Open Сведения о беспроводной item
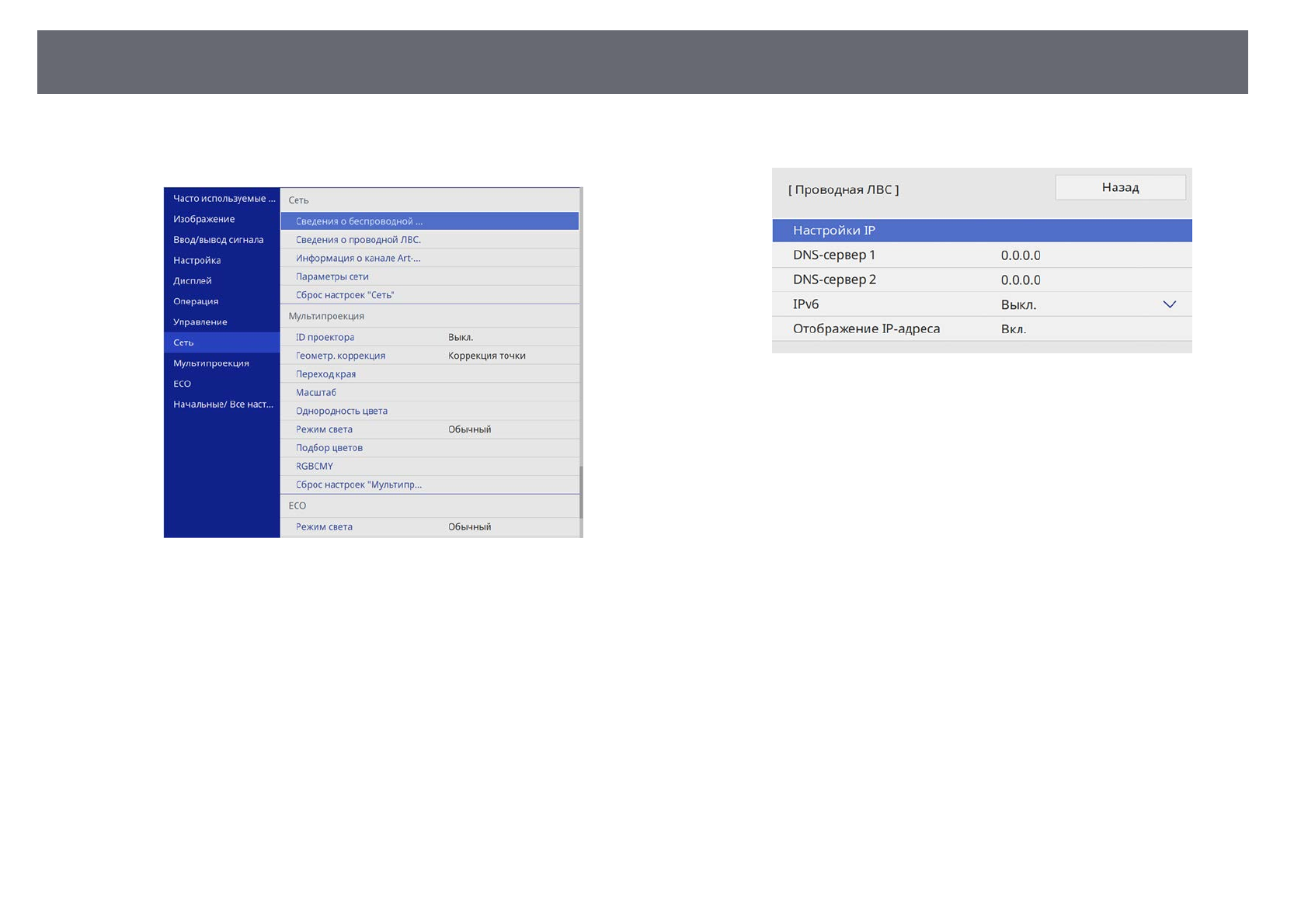 click(430, 221)
